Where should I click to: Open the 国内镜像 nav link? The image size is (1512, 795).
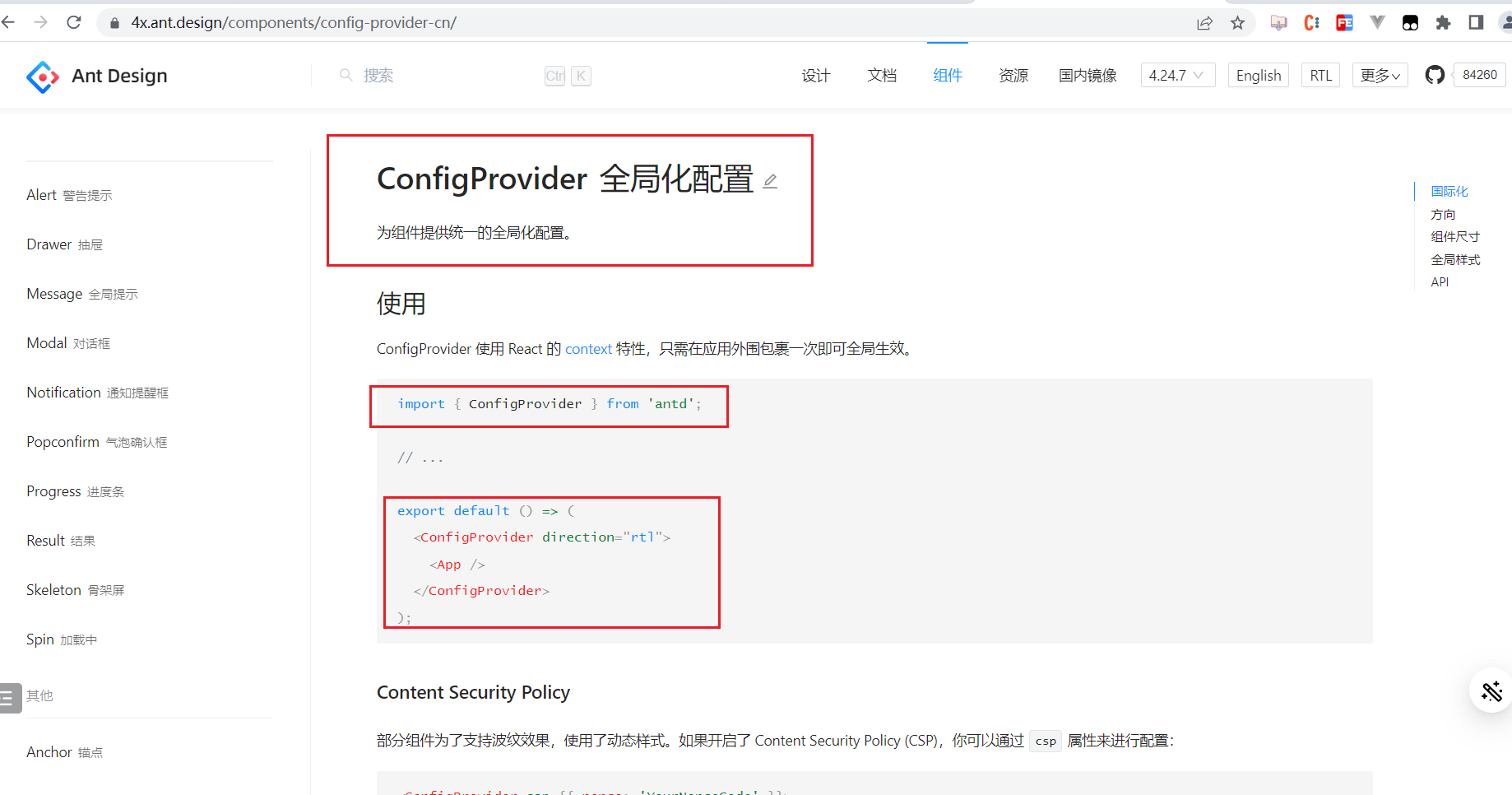(x=1088, y=76)
